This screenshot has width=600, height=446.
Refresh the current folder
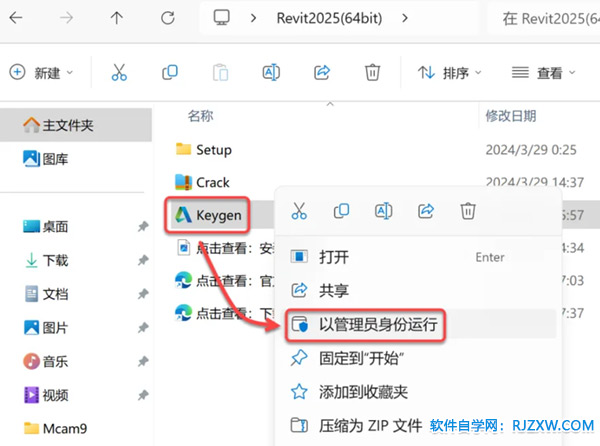[x=168, y=18]
